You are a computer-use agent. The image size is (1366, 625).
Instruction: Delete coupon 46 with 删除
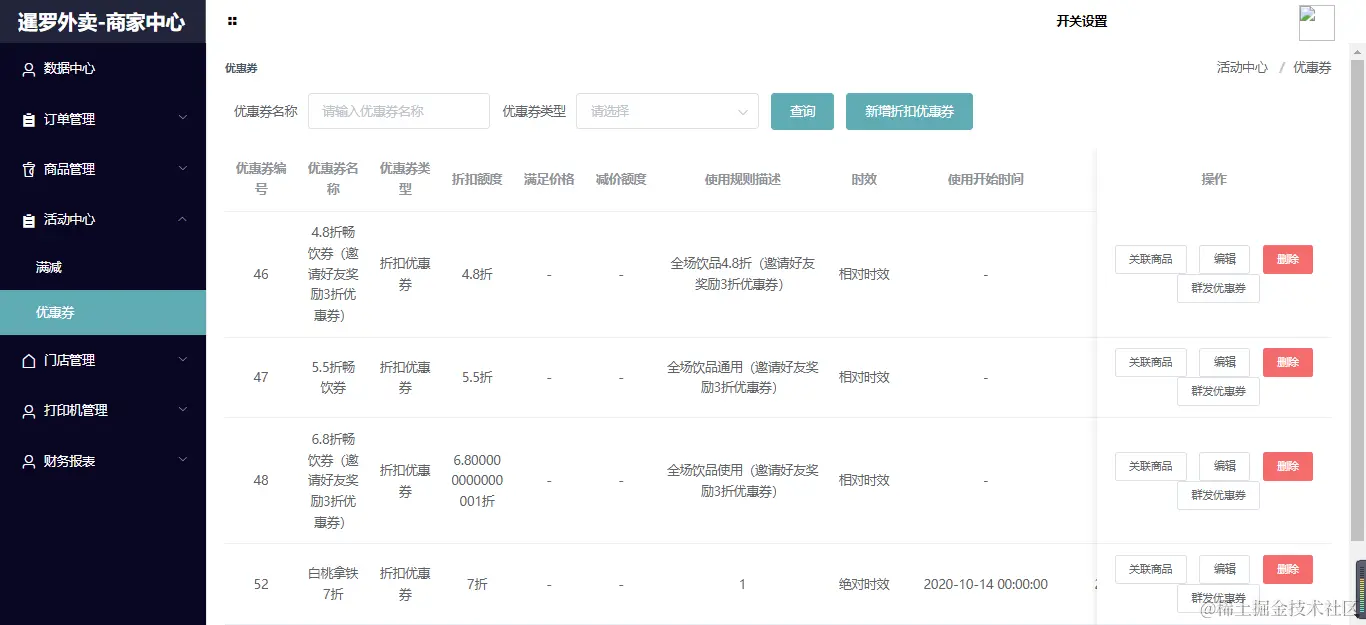point(1287,259)
